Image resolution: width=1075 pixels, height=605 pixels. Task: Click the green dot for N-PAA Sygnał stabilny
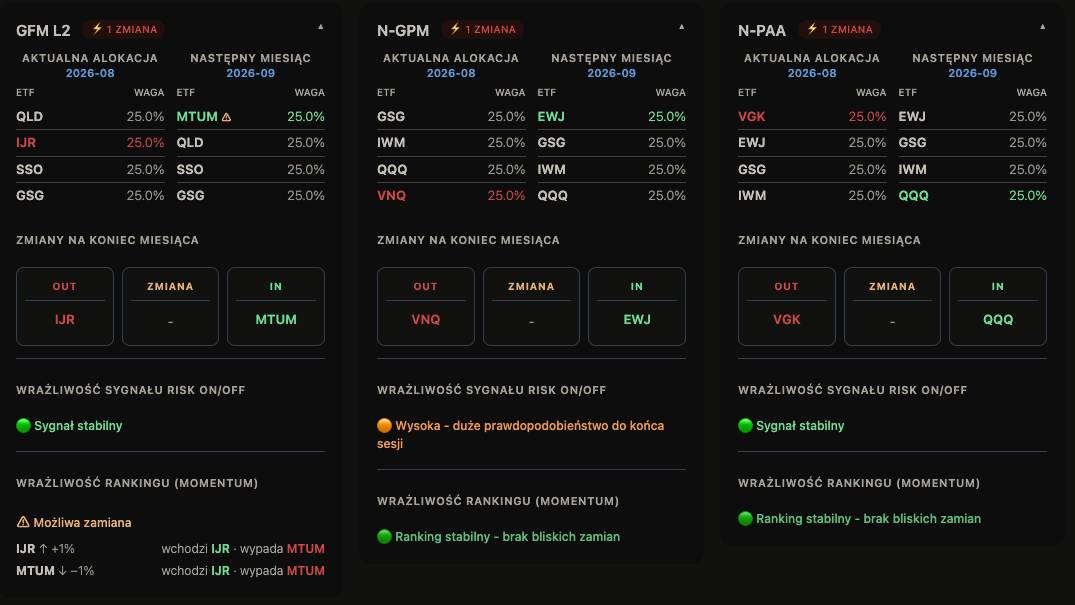pyautogui.click(x=745, y=425)
